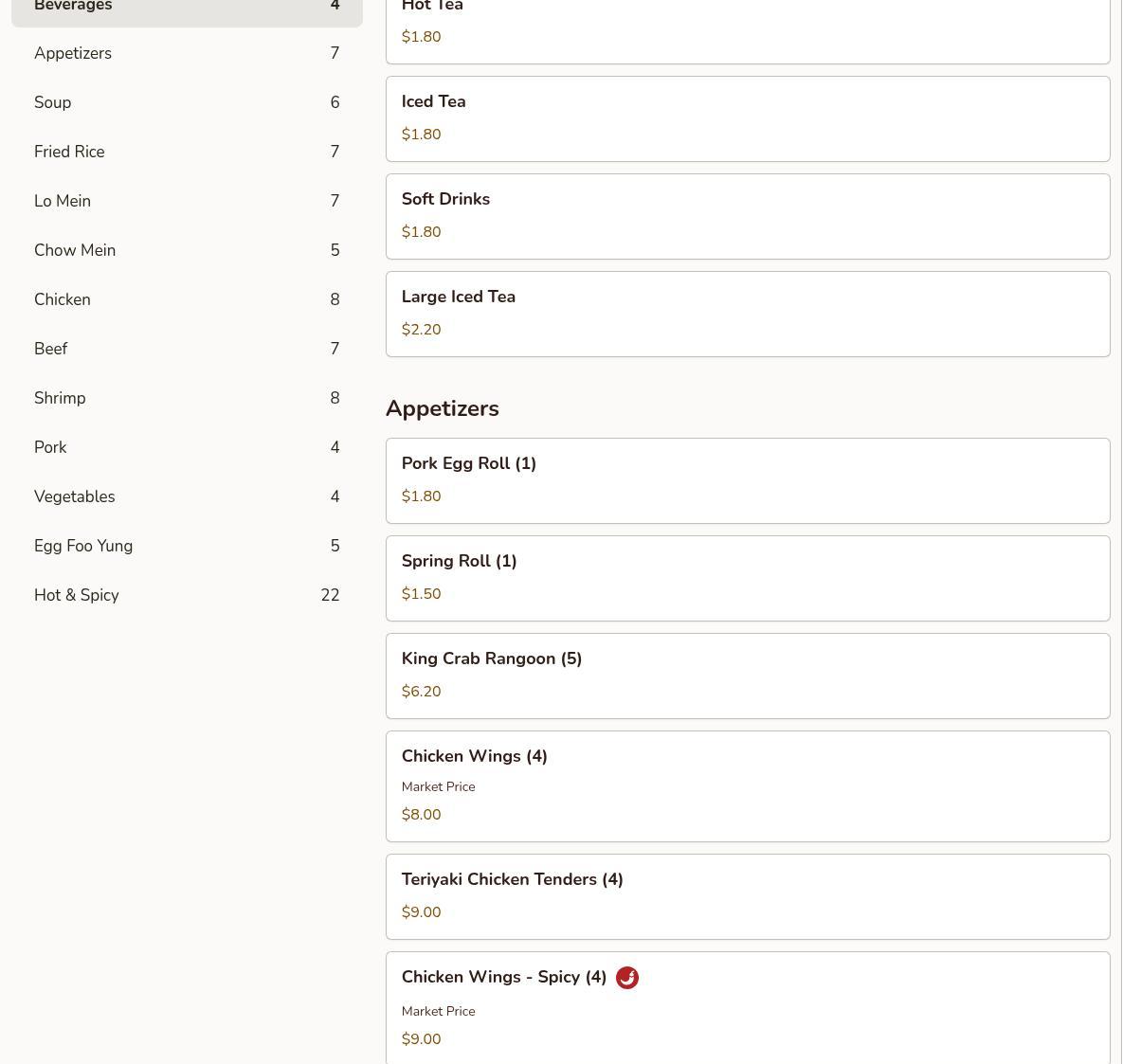Select the Spring Roll menu item

(x=747, y=579)
